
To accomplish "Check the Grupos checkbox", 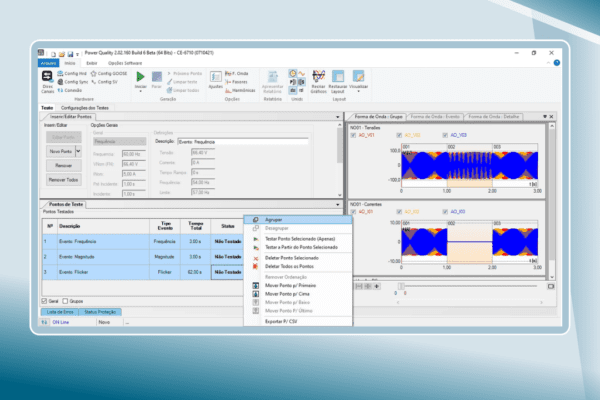I will tap(65, 301).
